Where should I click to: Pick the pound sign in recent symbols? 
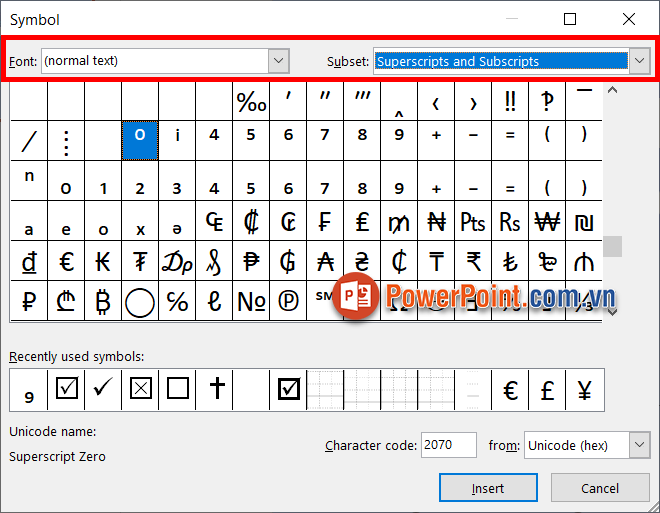tap(547, 390)
